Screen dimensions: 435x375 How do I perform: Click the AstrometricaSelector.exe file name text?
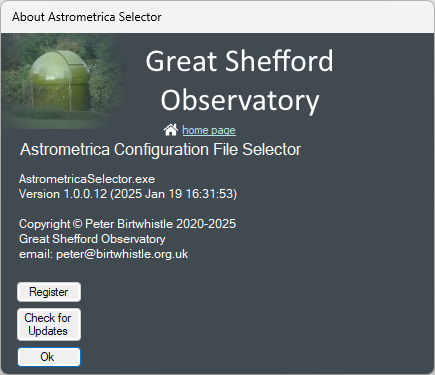87,179
